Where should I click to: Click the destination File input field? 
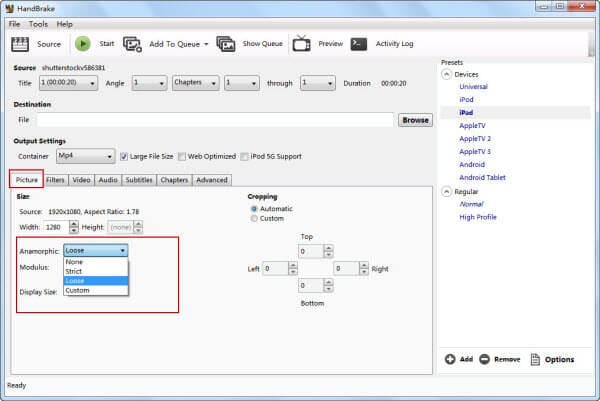[x=215, y=120]
